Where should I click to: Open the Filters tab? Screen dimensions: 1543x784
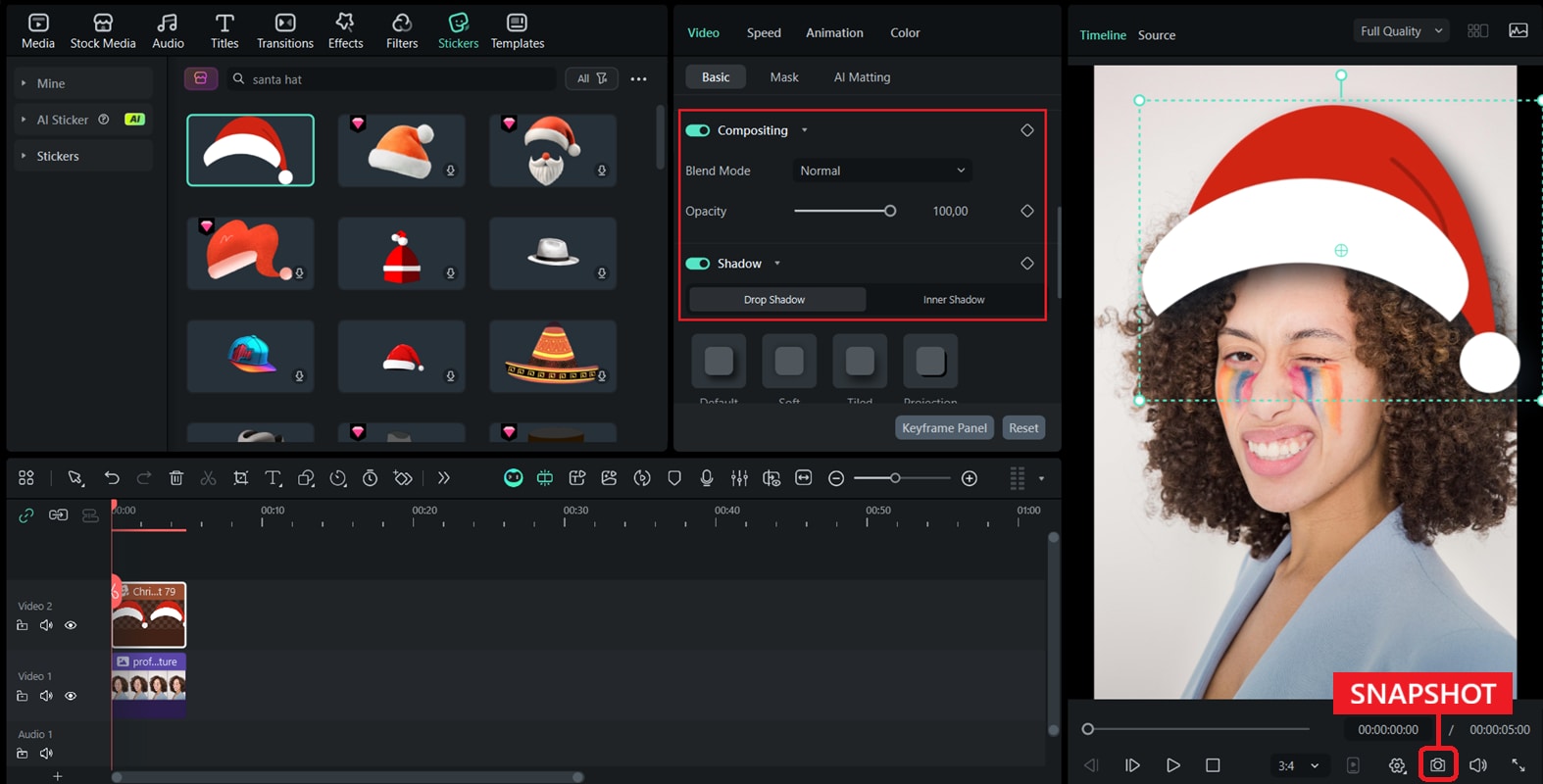402,31
